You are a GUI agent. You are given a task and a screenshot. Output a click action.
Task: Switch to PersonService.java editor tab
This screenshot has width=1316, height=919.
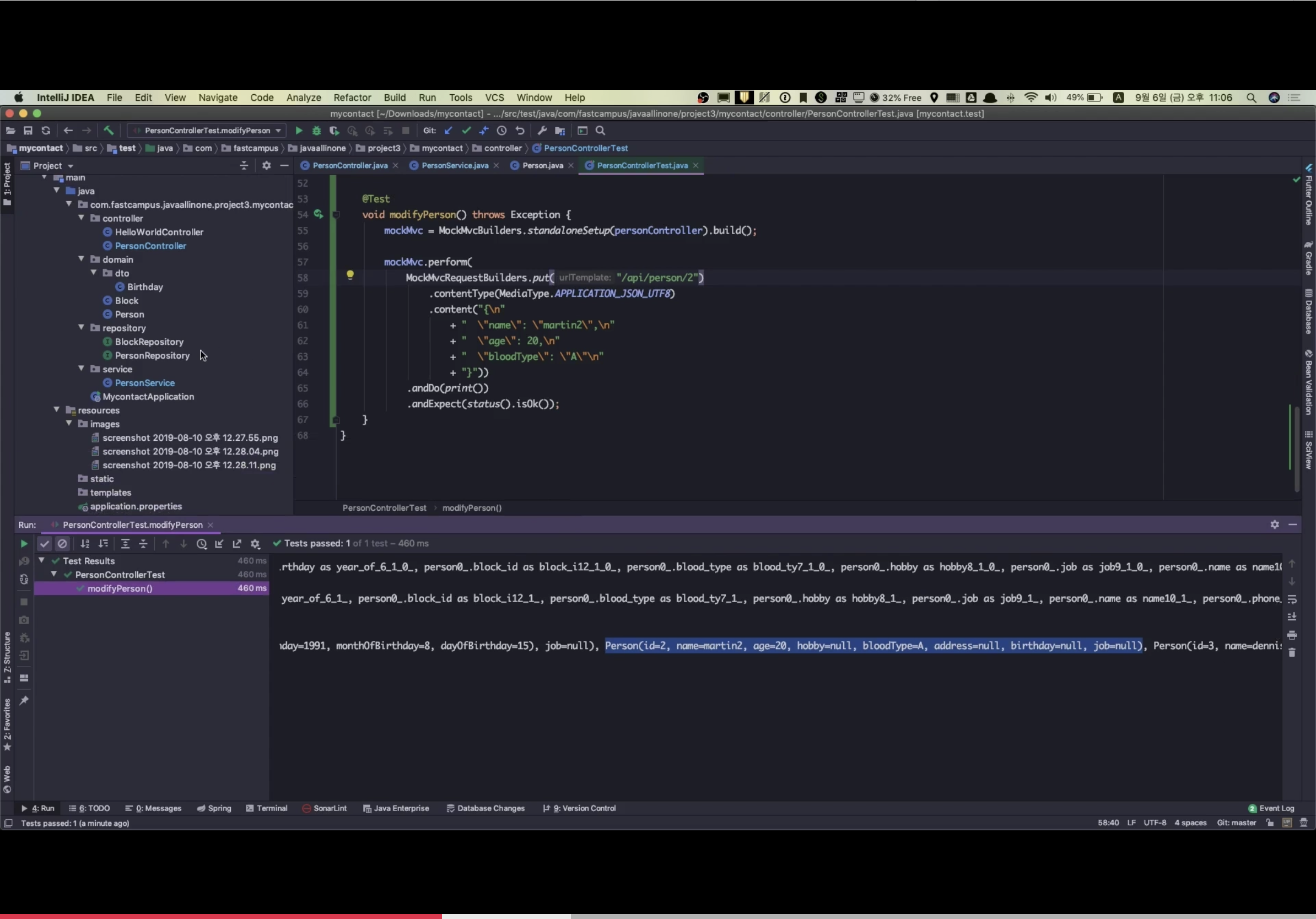pos(455,166)
